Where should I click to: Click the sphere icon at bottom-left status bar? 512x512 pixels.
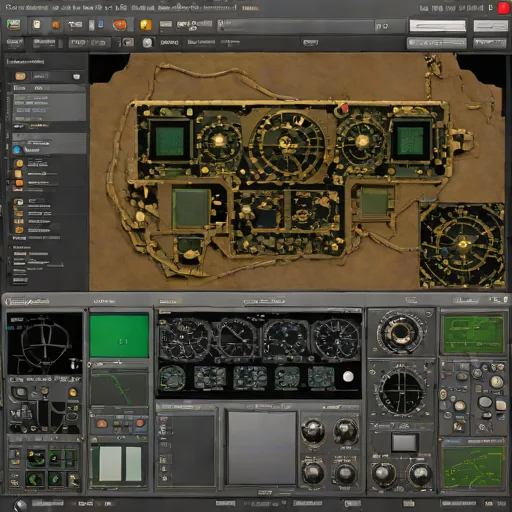(x=20, y=505)
